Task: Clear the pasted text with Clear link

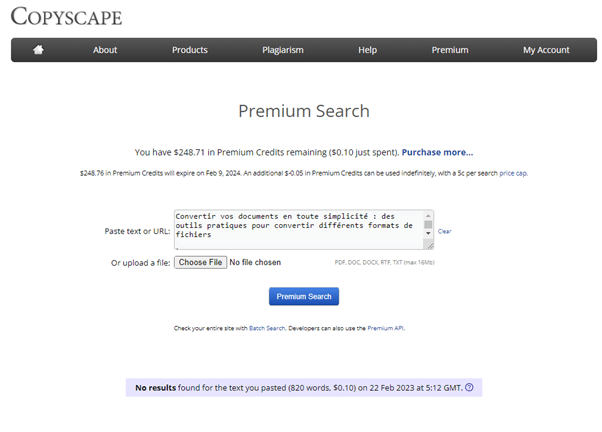Action: click(445, 231)
